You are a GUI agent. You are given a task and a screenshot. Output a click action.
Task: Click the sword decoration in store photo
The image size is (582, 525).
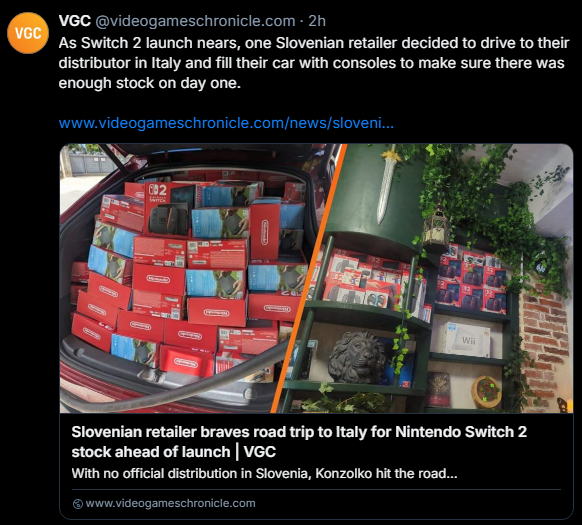[x=388, y=185]
